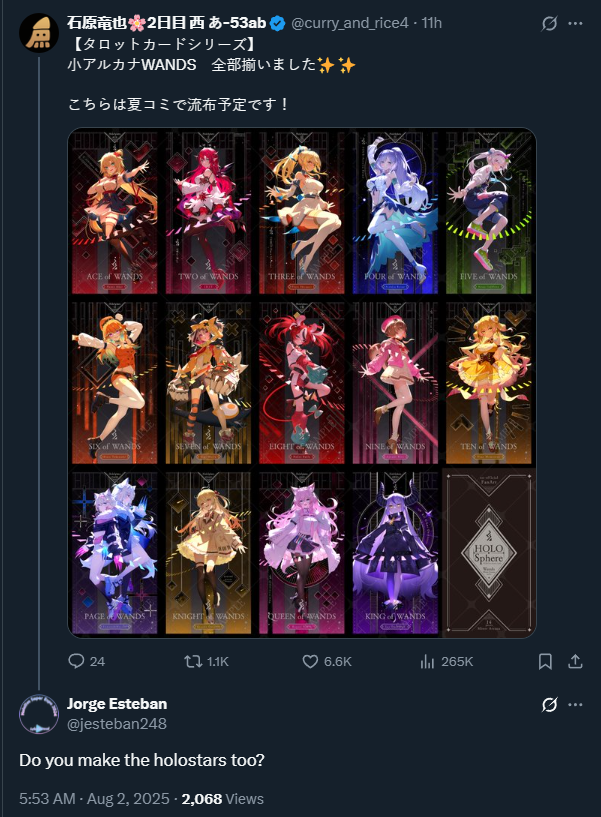The image size is (601, 817).
Task: Retweet the post showing 1.1K reposts
Action: pos(194,661)
